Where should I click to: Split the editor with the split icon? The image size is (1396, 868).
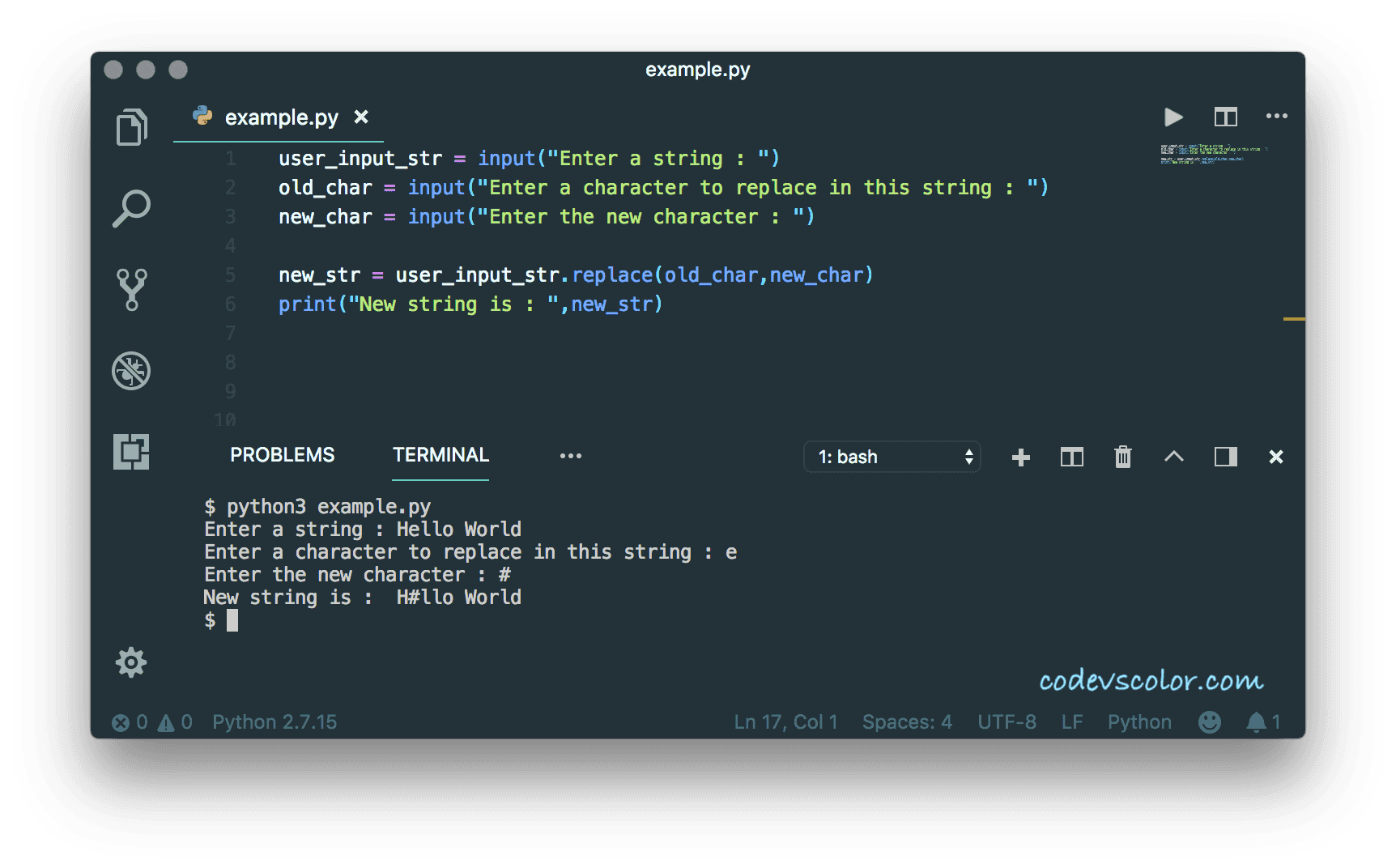tap(1226, 117)
